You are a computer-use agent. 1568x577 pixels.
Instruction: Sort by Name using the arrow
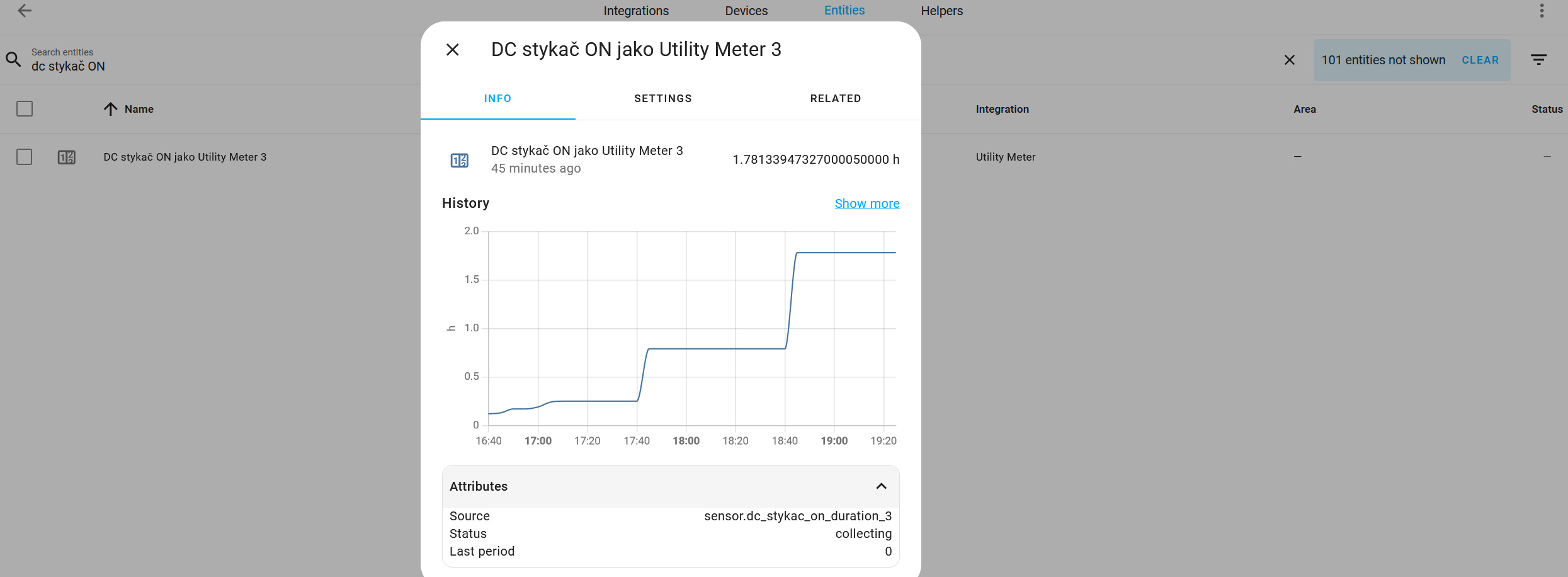pos(110,109)
